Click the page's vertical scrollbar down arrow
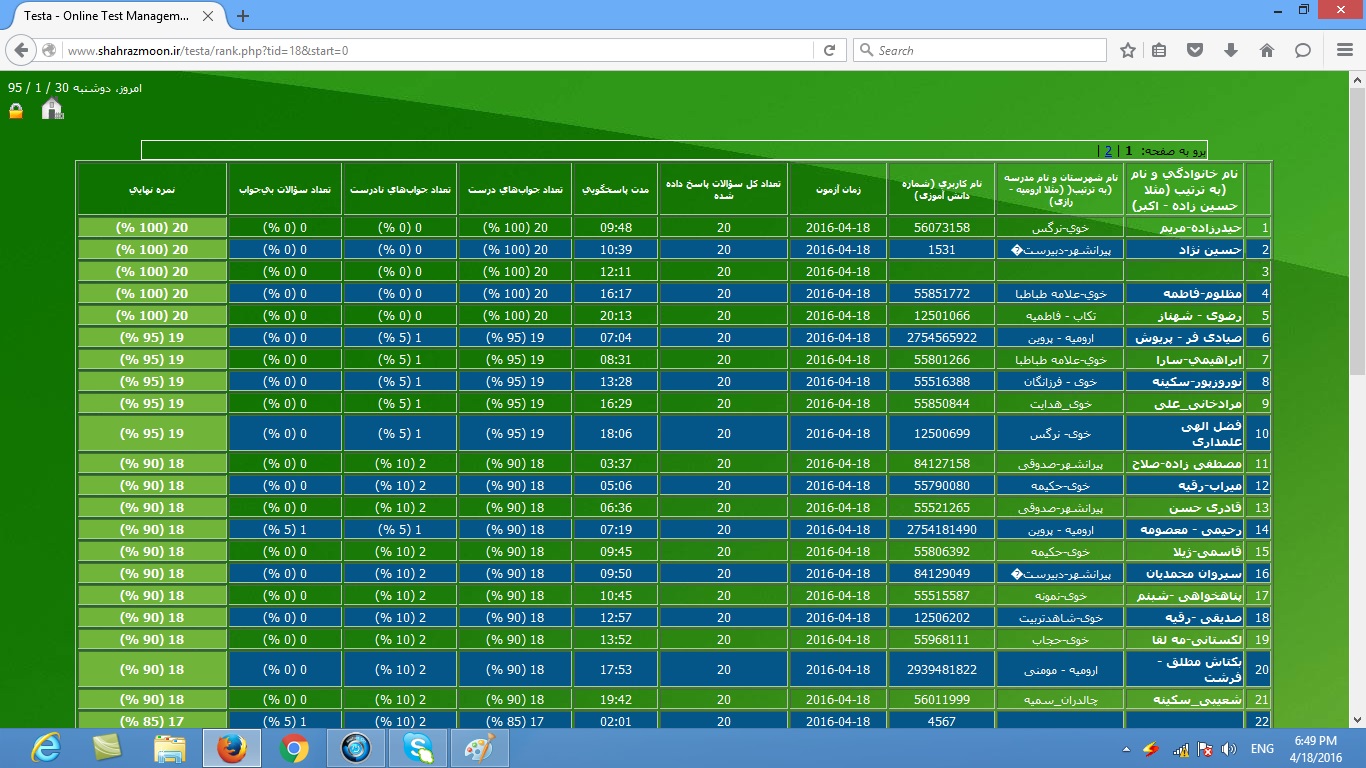This screenshot has height=768, width=1366. [x=1357, y=719]
